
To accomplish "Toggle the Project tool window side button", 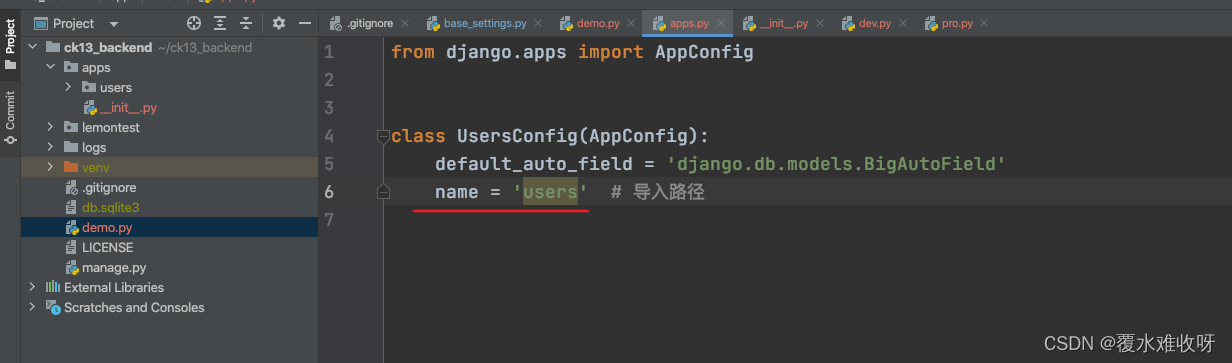I will (10, 44).
